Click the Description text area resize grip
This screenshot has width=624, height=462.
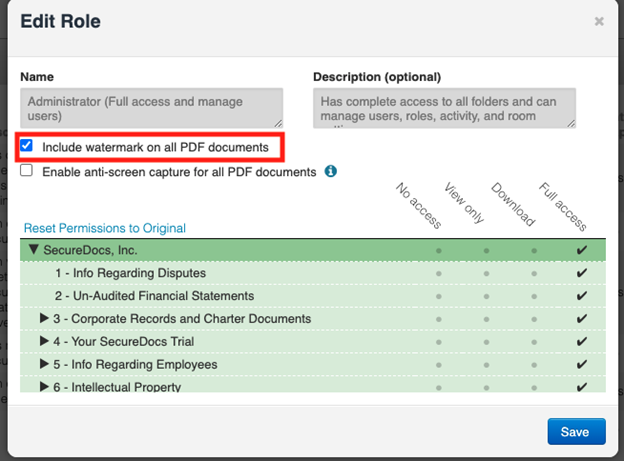pyautogui.click(x=571, y=124)
